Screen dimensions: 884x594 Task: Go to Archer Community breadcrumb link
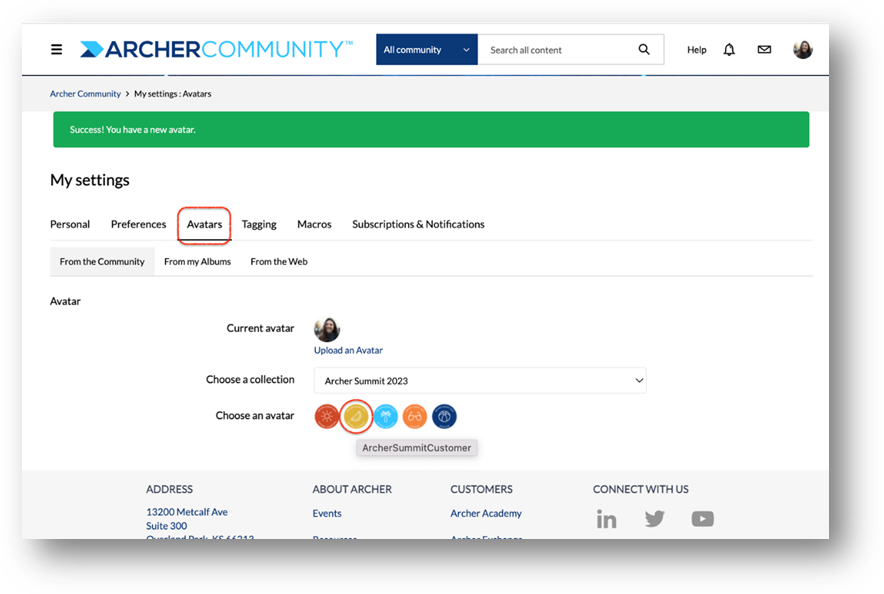tap(85, 94)
